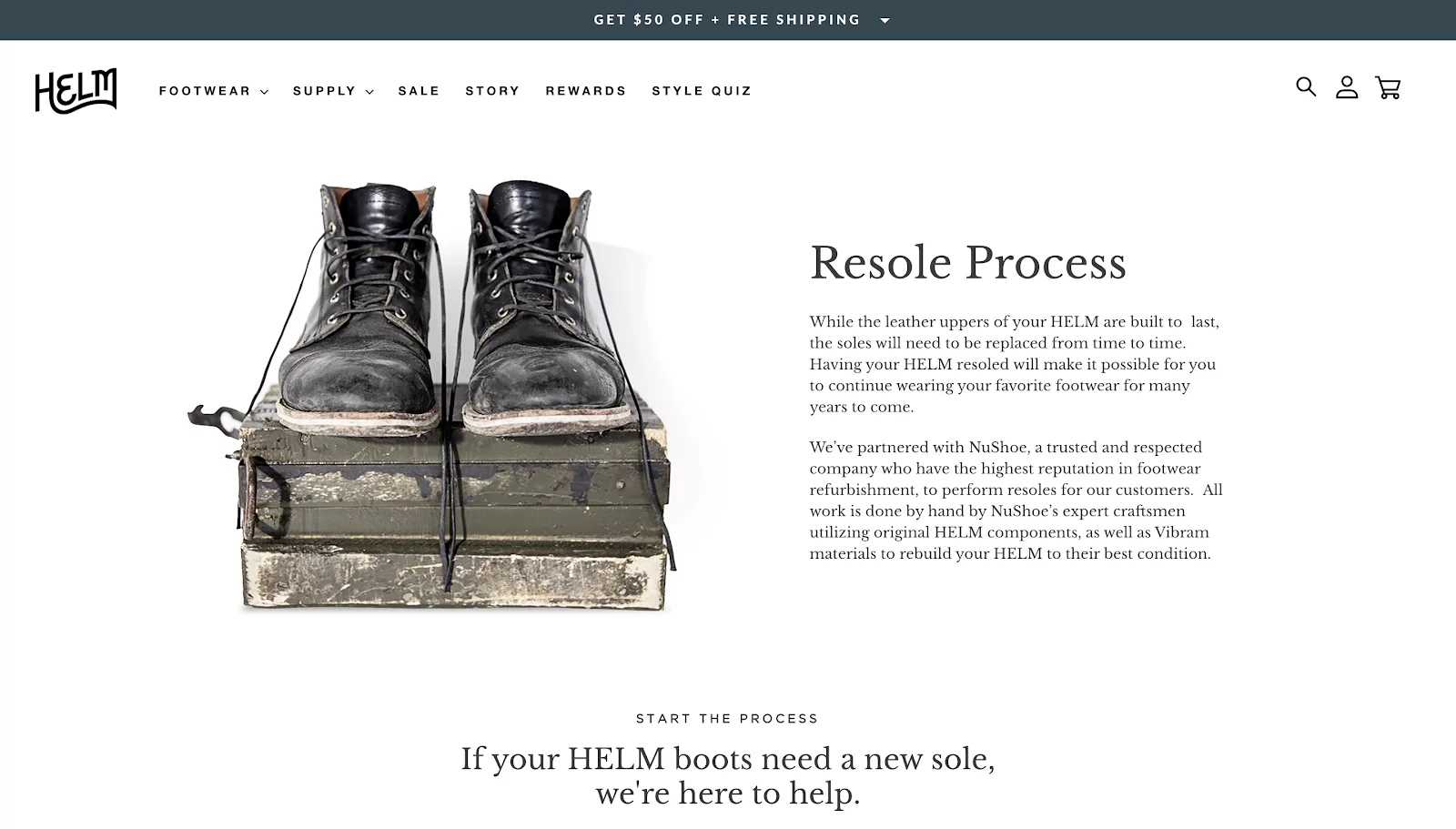Viewport: 1456px width, 829px height.
Task: Go to the HELM logo homepage
Action: tap(76, 91)
